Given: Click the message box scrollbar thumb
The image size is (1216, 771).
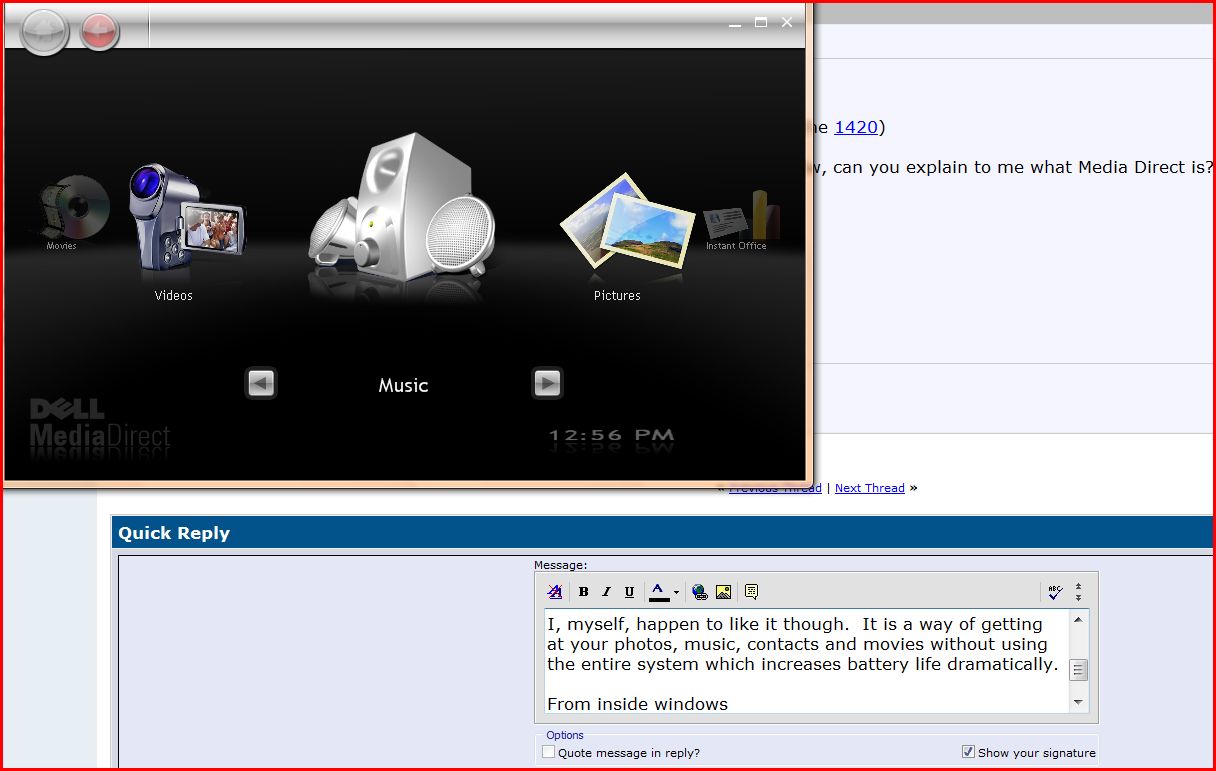Looking at the screenshot, I should 1078,670.
